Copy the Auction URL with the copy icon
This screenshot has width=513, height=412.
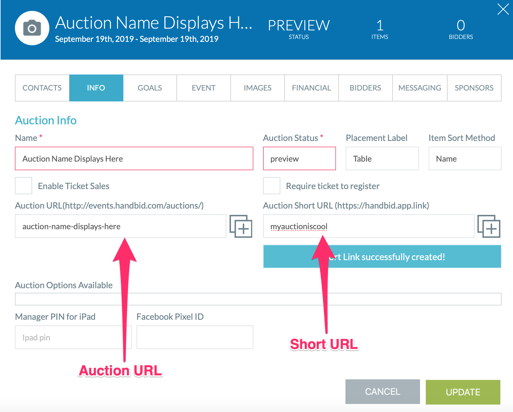click(241, 226)
